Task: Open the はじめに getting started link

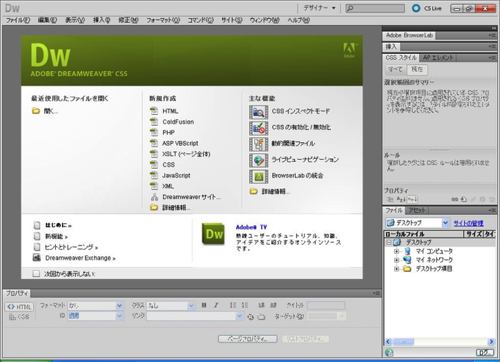Action: click(58, 226)
